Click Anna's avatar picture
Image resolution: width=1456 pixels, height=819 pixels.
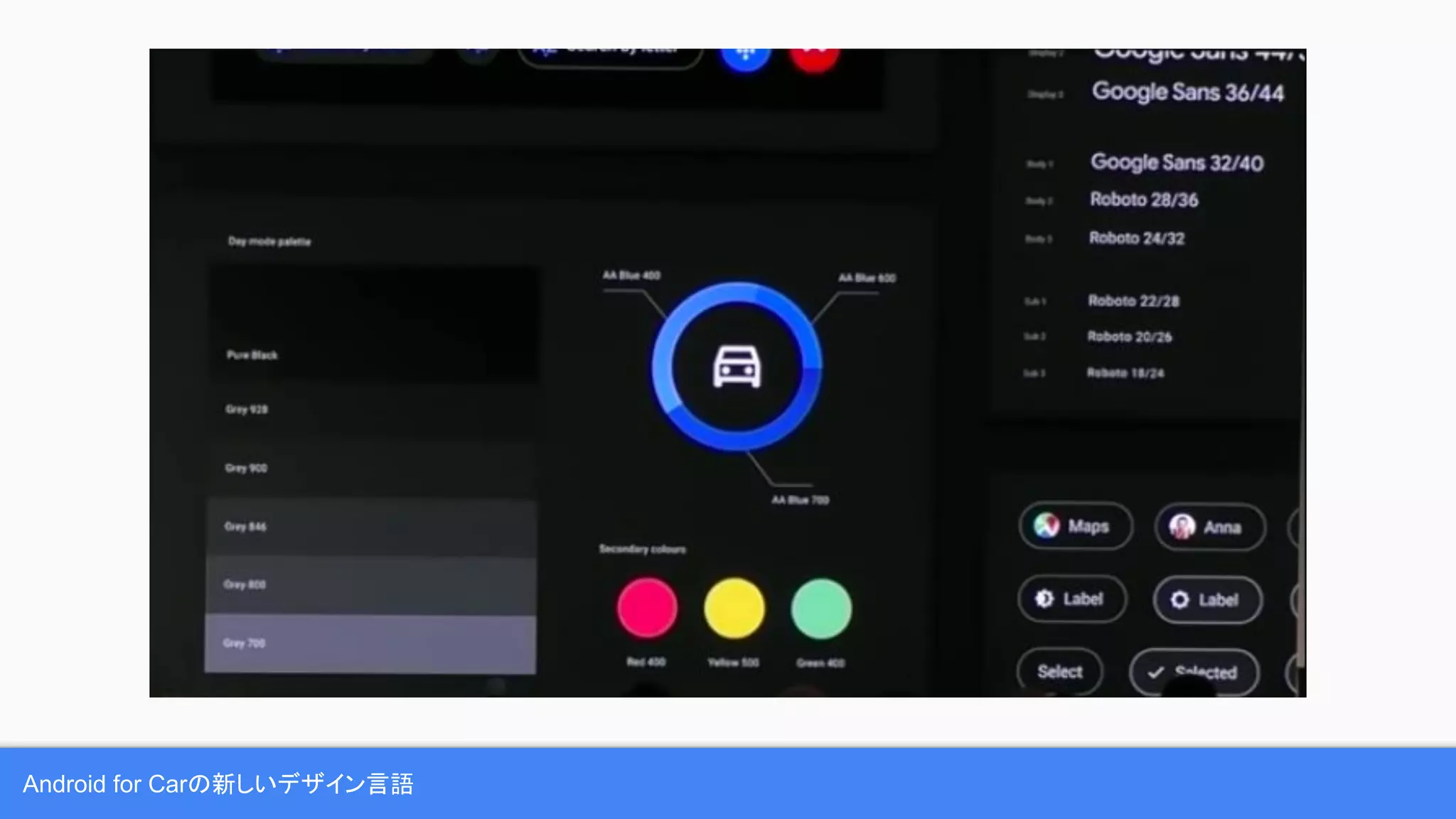(1182, 527)
